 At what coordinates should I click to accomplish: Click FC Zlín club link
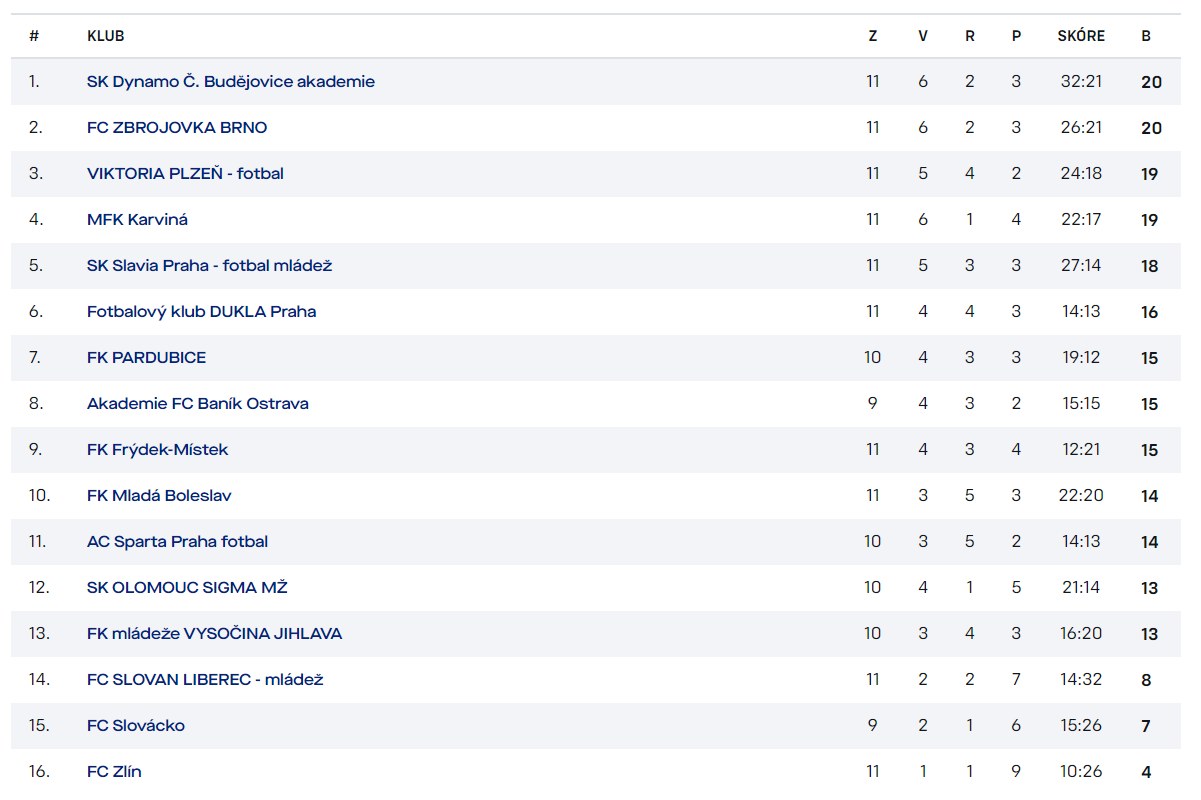(114, 772)
